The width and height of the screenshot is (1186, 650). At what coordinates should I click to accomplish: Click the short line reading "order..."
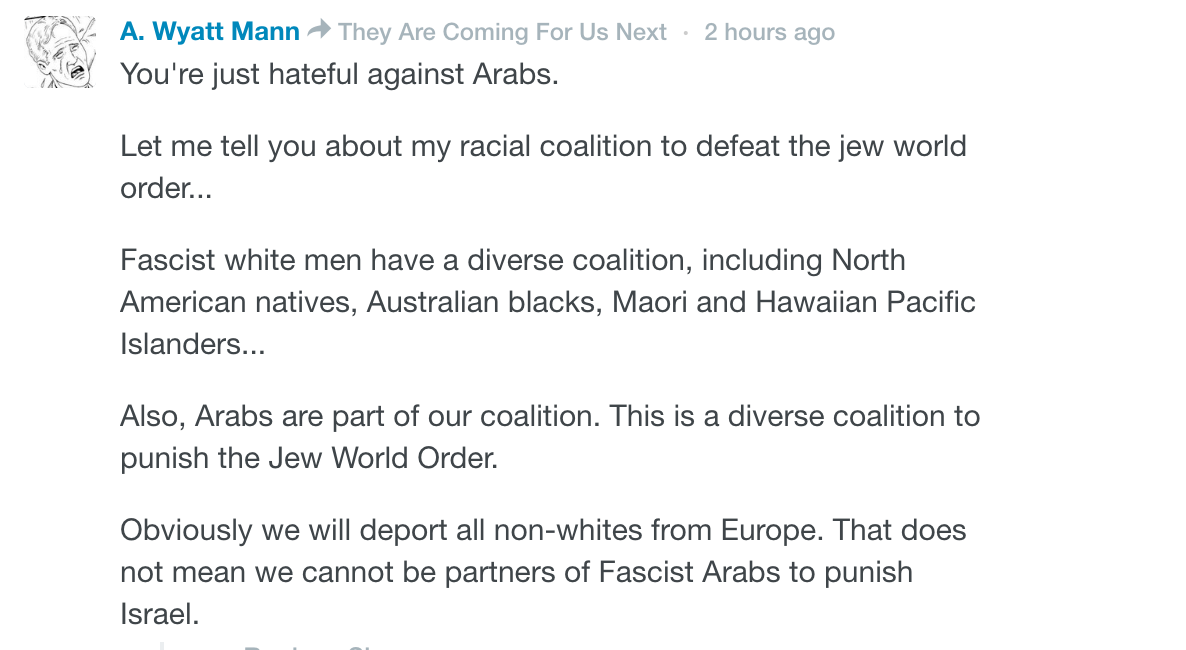166,188
